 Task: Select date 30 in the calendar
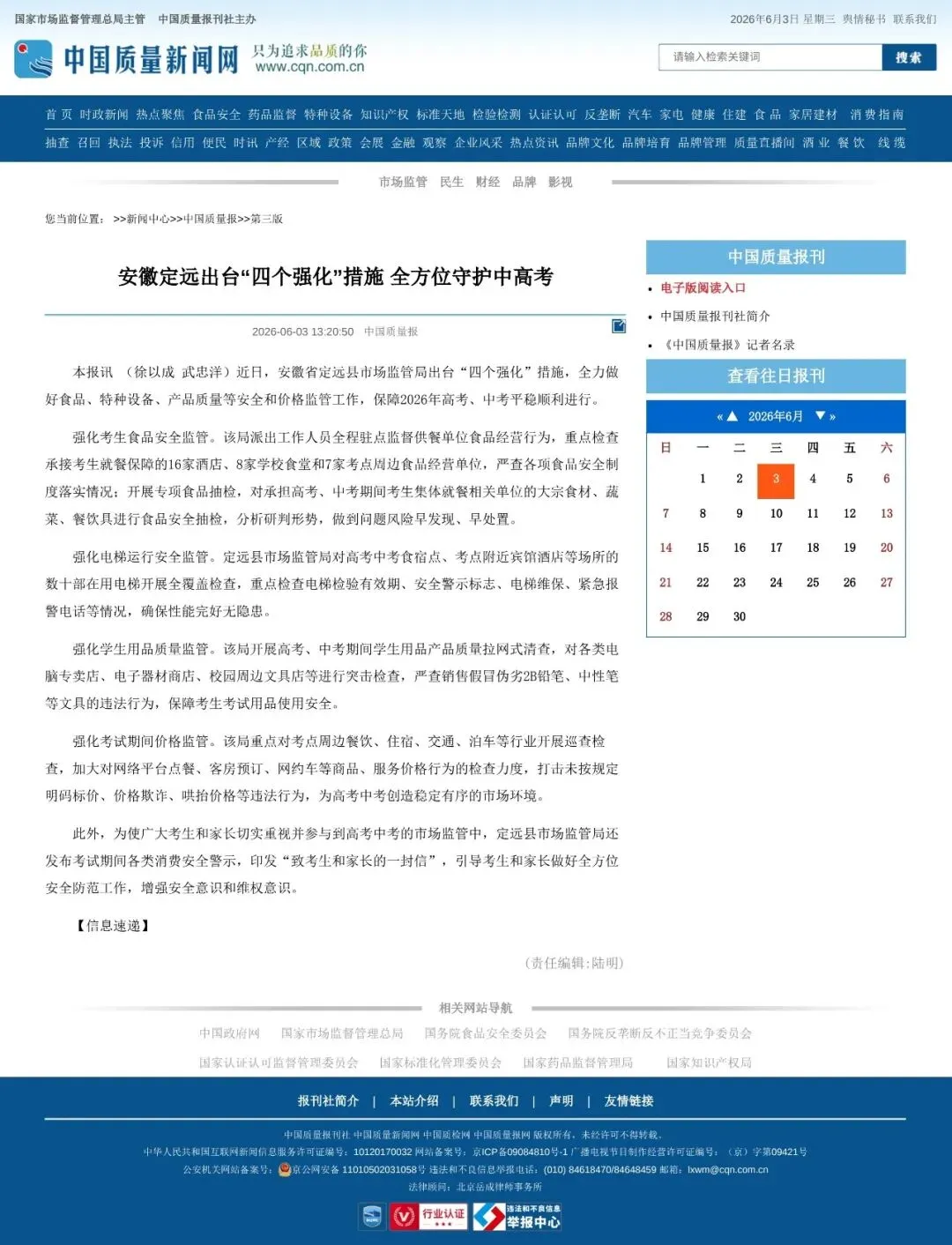point(740,616)
